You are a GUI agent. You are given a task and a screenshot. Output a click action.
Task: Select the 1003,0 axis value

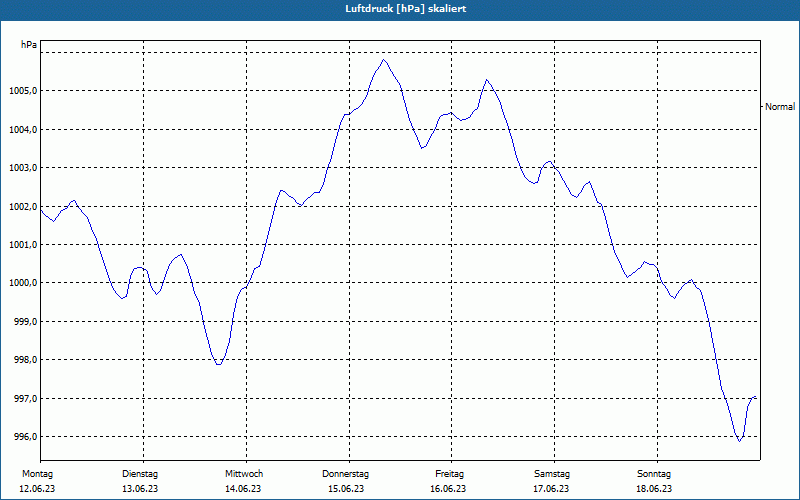pyautogui.click(x=23, y=168)
